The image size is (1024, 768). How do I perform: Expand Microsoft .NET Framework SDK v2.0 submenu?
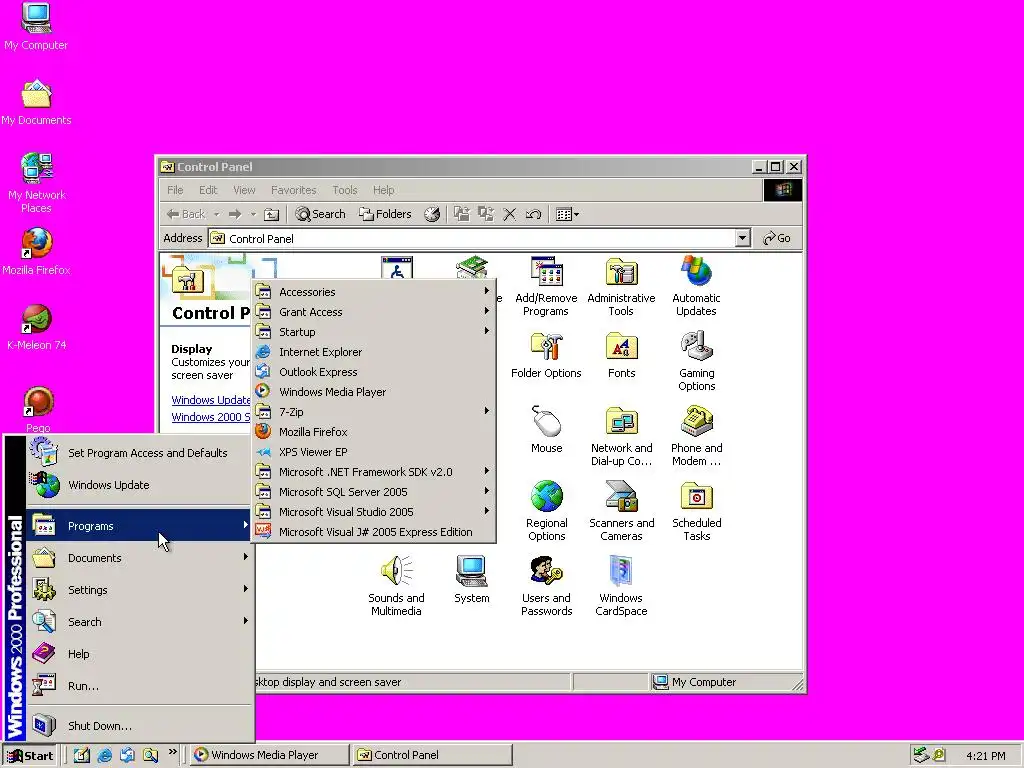coord(374,472)
